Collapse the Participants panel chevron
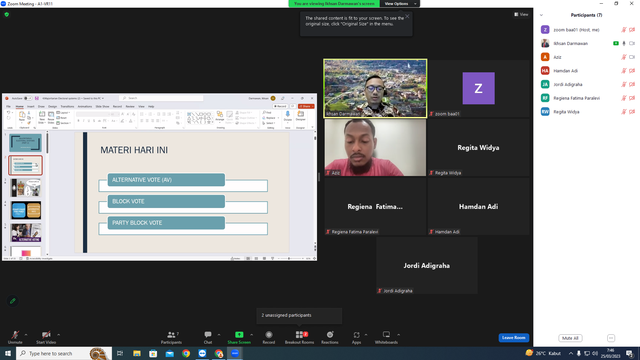The width and height of the screenshot is (640, 360). 542,15
